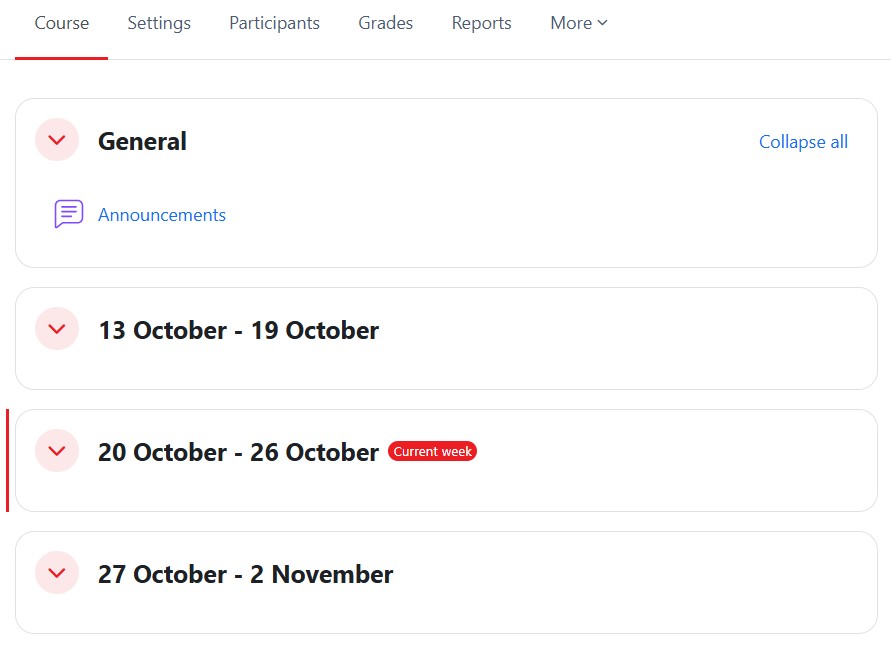Go to the Participants tab
Image resolution: width=891 pixels, height=647 pixels.
pos(274,23)
